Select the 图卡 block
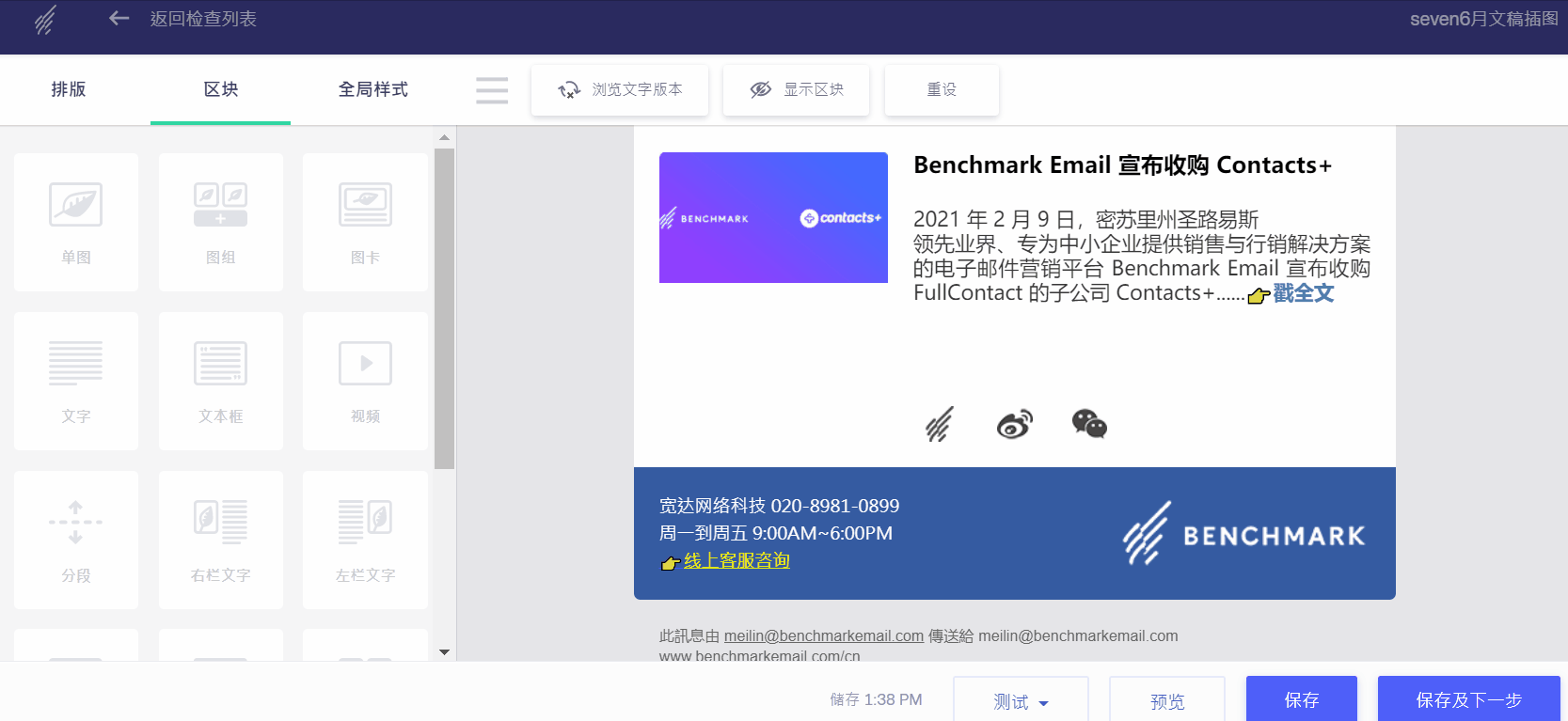 [x=365, y=223]
